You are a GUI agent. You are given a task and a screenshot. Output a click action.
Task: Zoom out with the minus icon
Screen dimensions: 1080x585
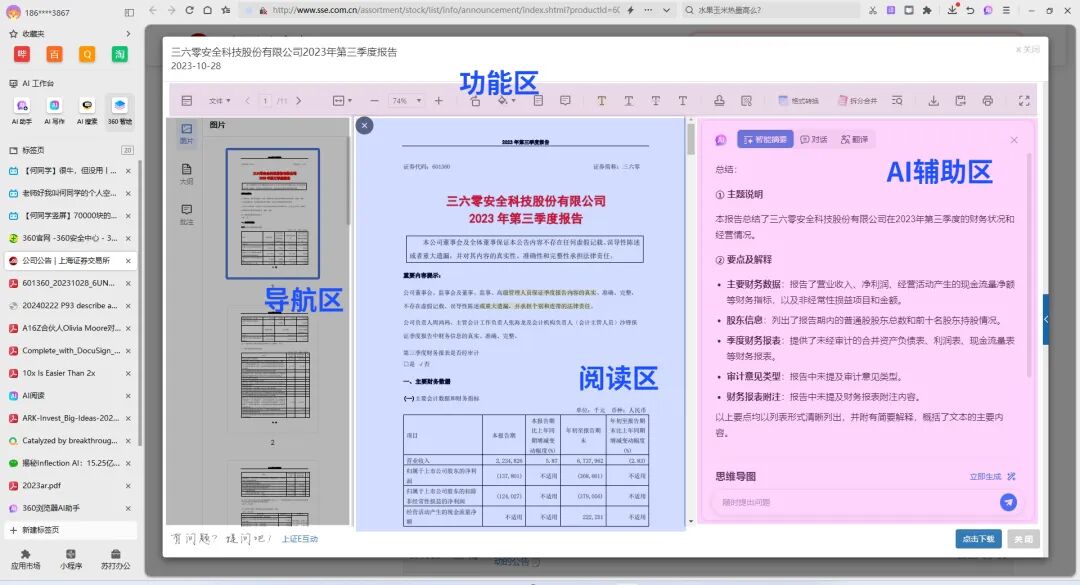tap(374, 101)
